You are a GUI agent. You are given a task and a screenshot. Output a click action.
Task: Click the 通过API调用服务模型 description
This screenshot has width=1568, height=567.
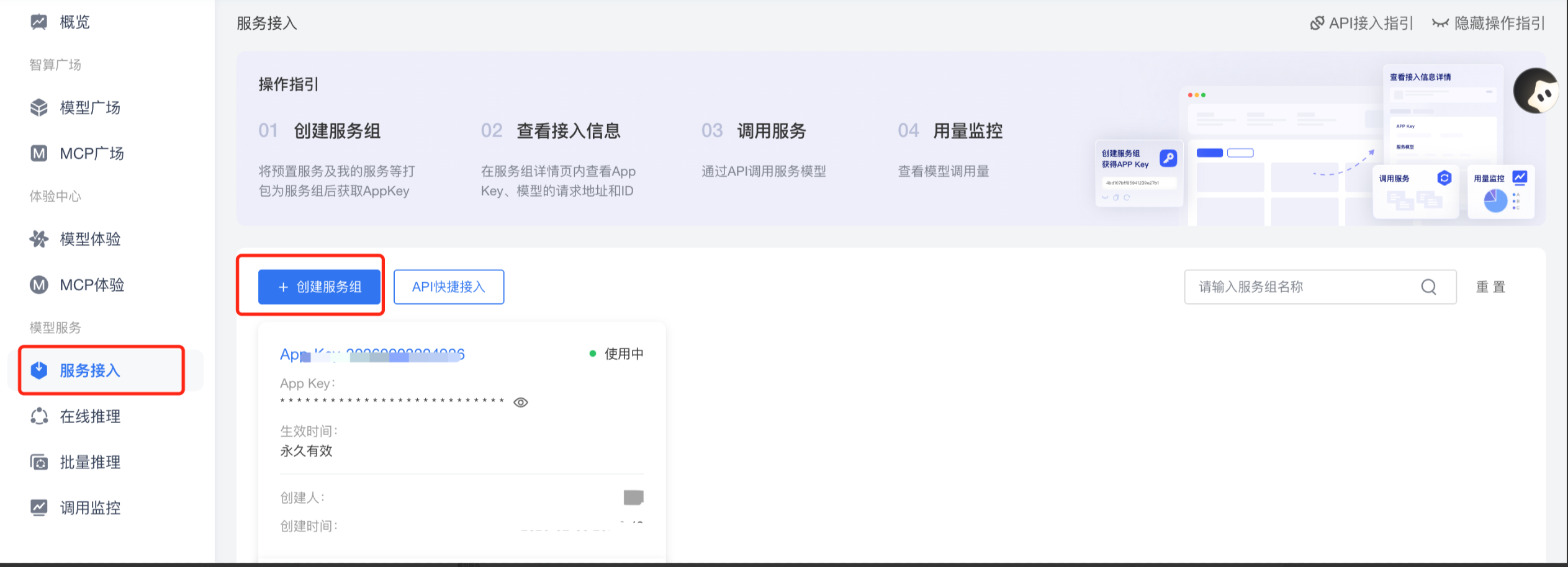coord(764,171)
